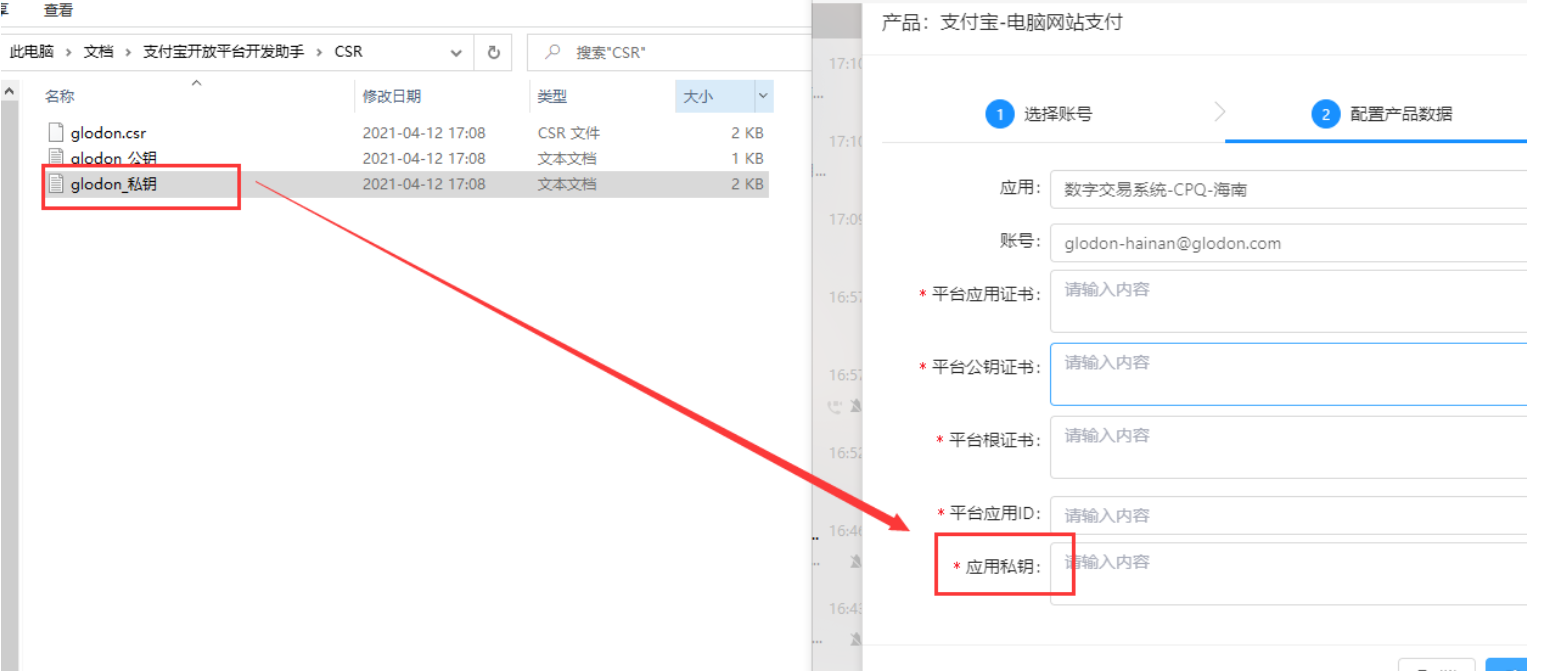The height and width of the screenshot is (671, 1546).
Task: Expand the 大小 column filter dropdown
Action: tap(763, 96)
